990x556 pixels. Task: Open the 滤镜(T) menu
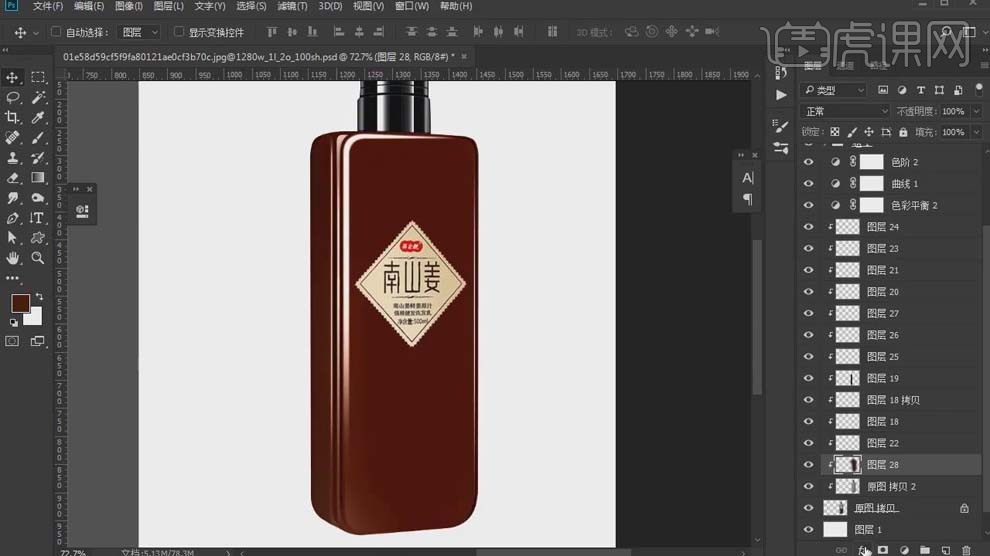click(x=293, y=6)
